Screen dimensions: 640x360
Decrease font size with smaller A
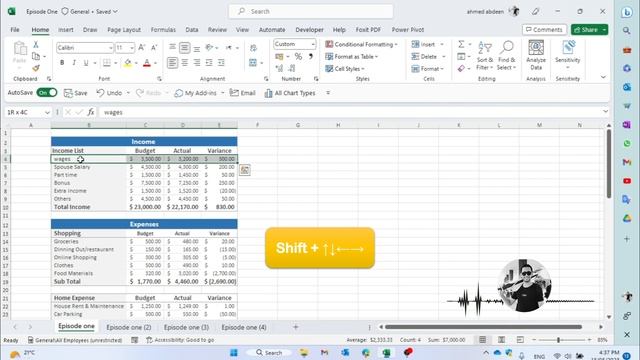click(154, 48)
